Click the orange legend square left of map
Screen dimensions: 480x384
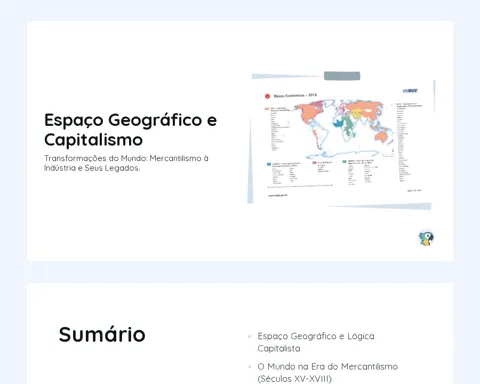[x=267, y=109]
